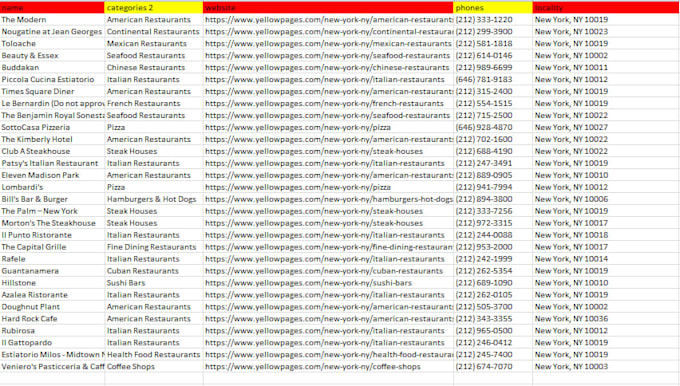Image resolution: width=680 pixels, height=386 pixels.
Task: Click locality 'New York, NY 10036'
Action: tap(606, 319)
